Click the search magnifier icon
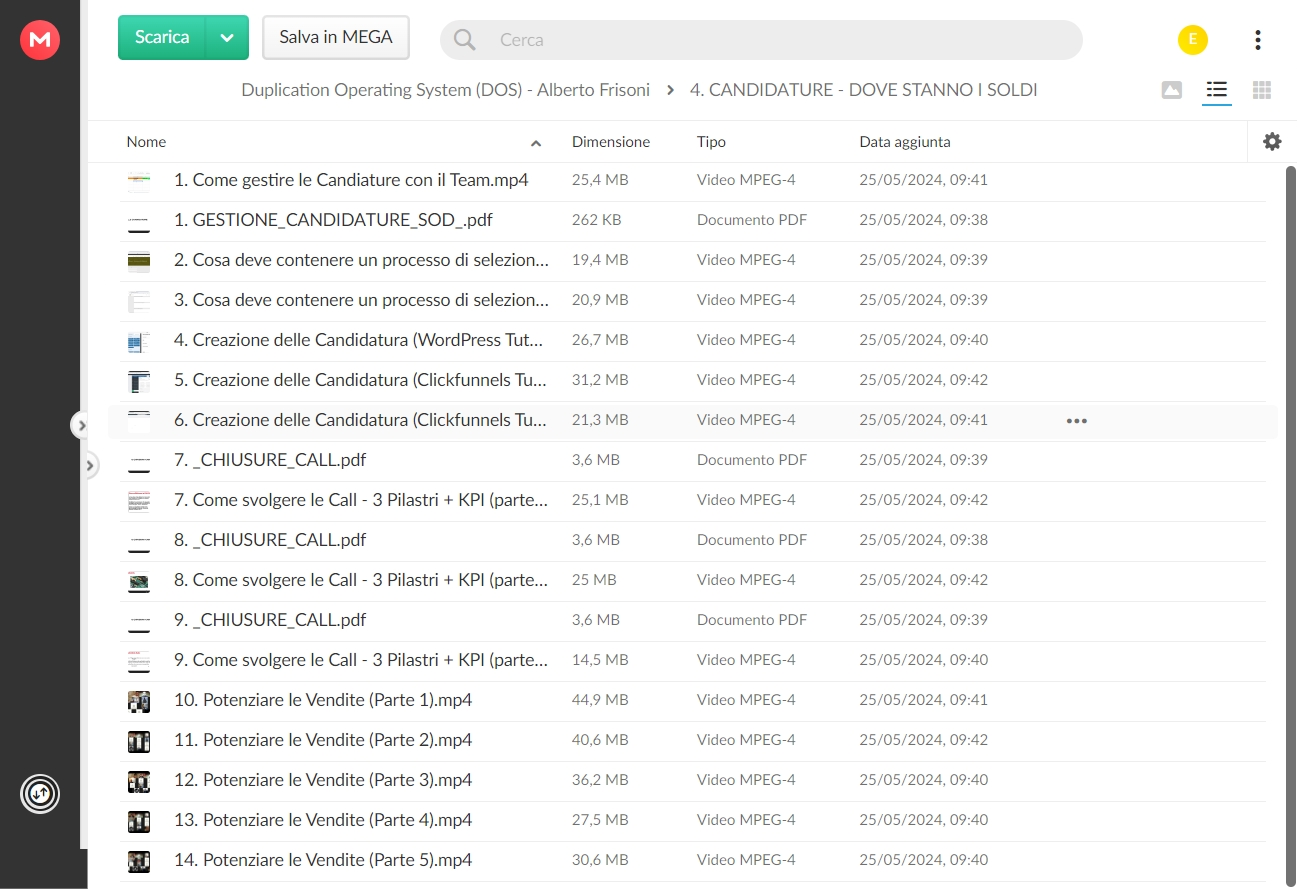The image size is (1297, 889). point(465,40)
